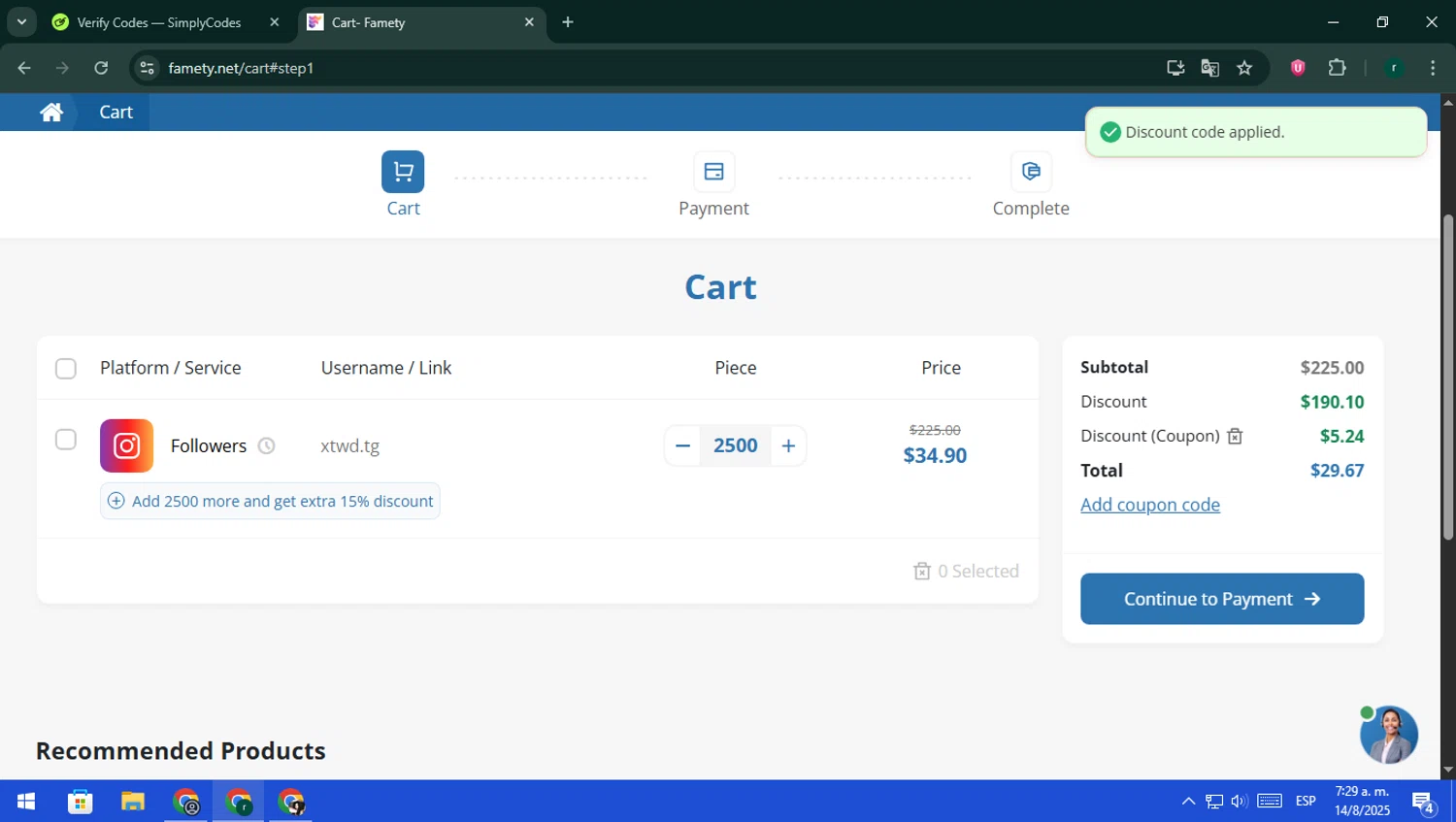Open the install app icon in address bar
The height and width of the screenshot is (822, 1456).
coord(1175,68)
